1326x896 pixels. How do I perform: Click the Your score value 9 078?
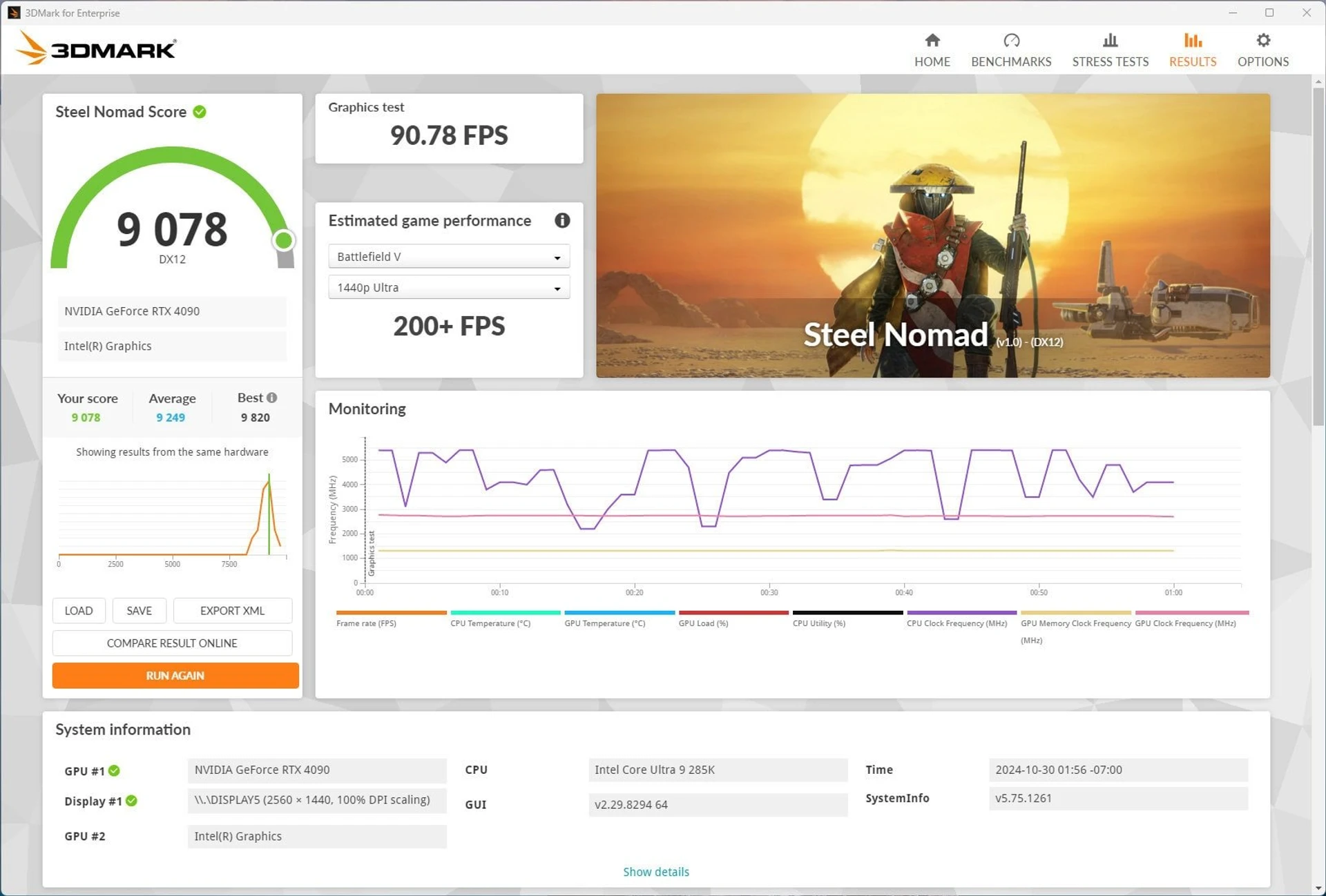pyautogui.click(x=86, y=418)
